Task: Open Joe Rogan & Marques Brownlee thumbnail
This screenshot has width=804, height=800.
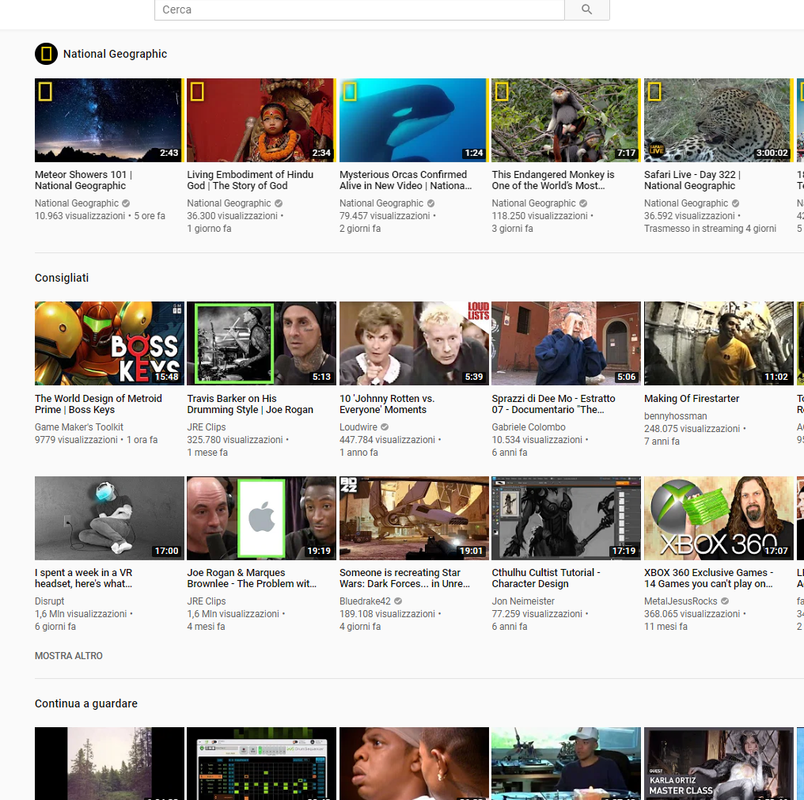Action: (261, 517)
